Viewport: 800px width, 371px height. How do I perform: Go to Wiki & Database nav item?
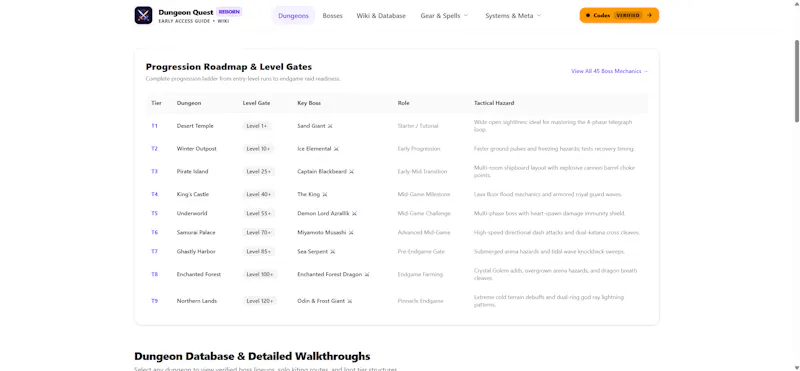[x=381, y=16]
